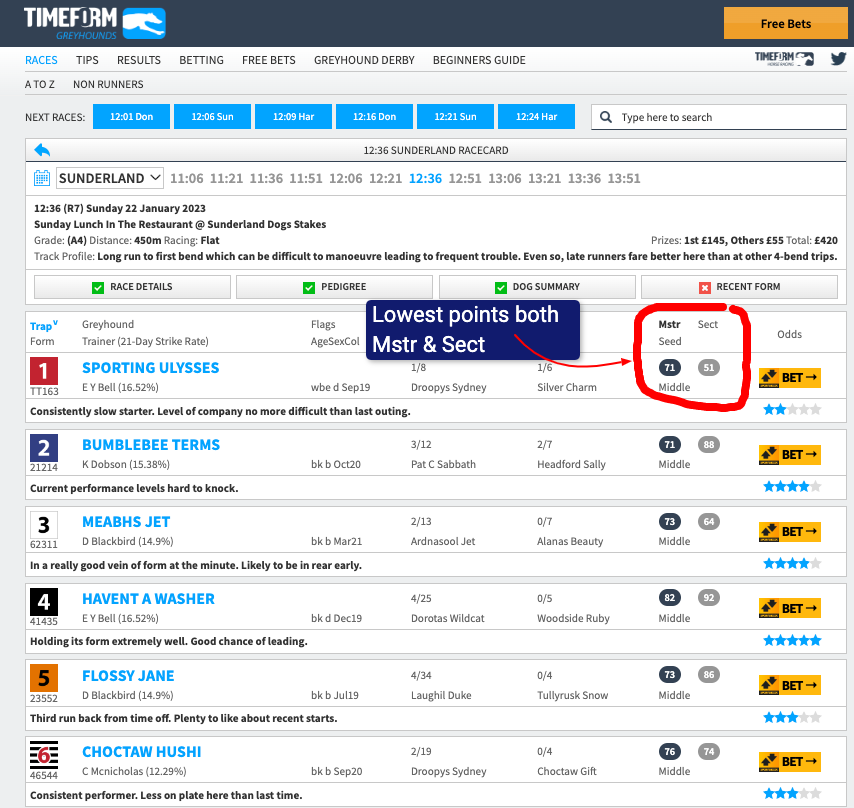Select the 11:06 Sunderland race time

click(x=187, y=179)
